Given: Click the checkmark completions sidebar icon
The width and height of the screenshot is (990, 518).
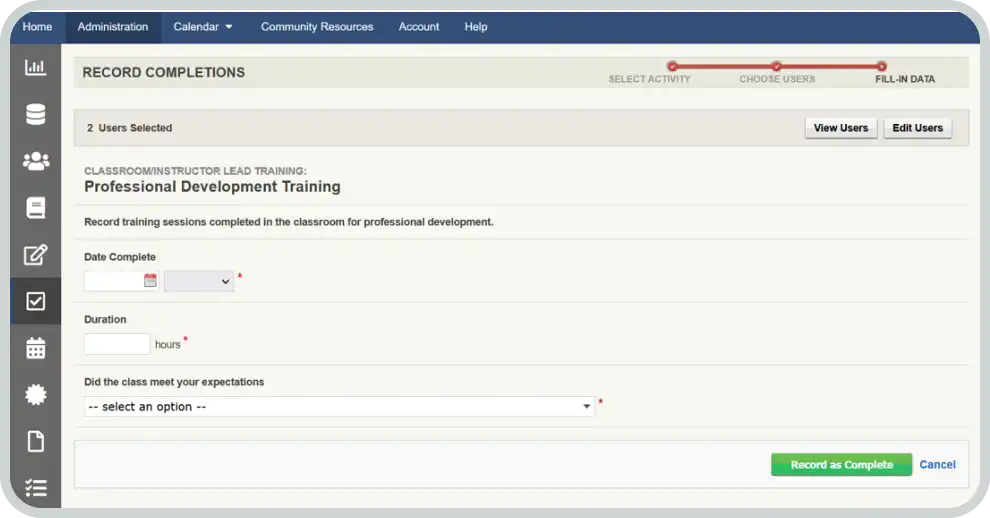Looking at the screenshot, I should pos(36,301).
